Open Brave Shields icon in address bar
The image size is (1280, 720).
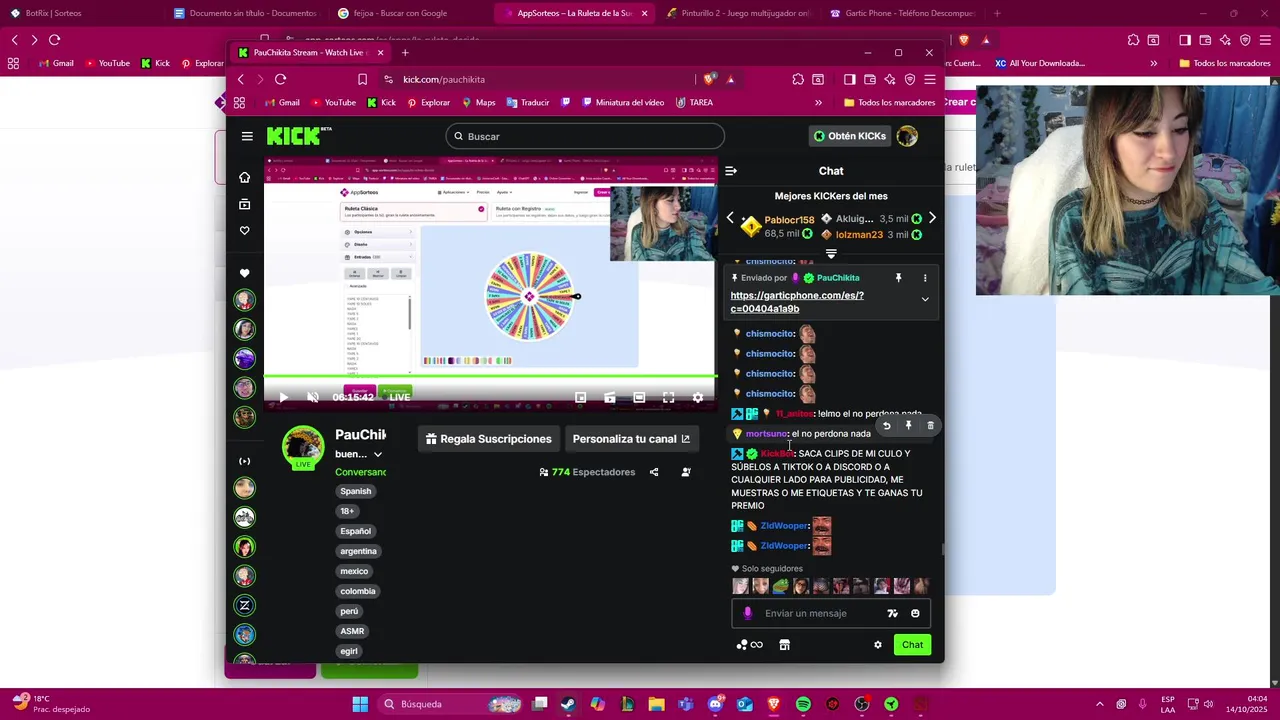(709, 79)
